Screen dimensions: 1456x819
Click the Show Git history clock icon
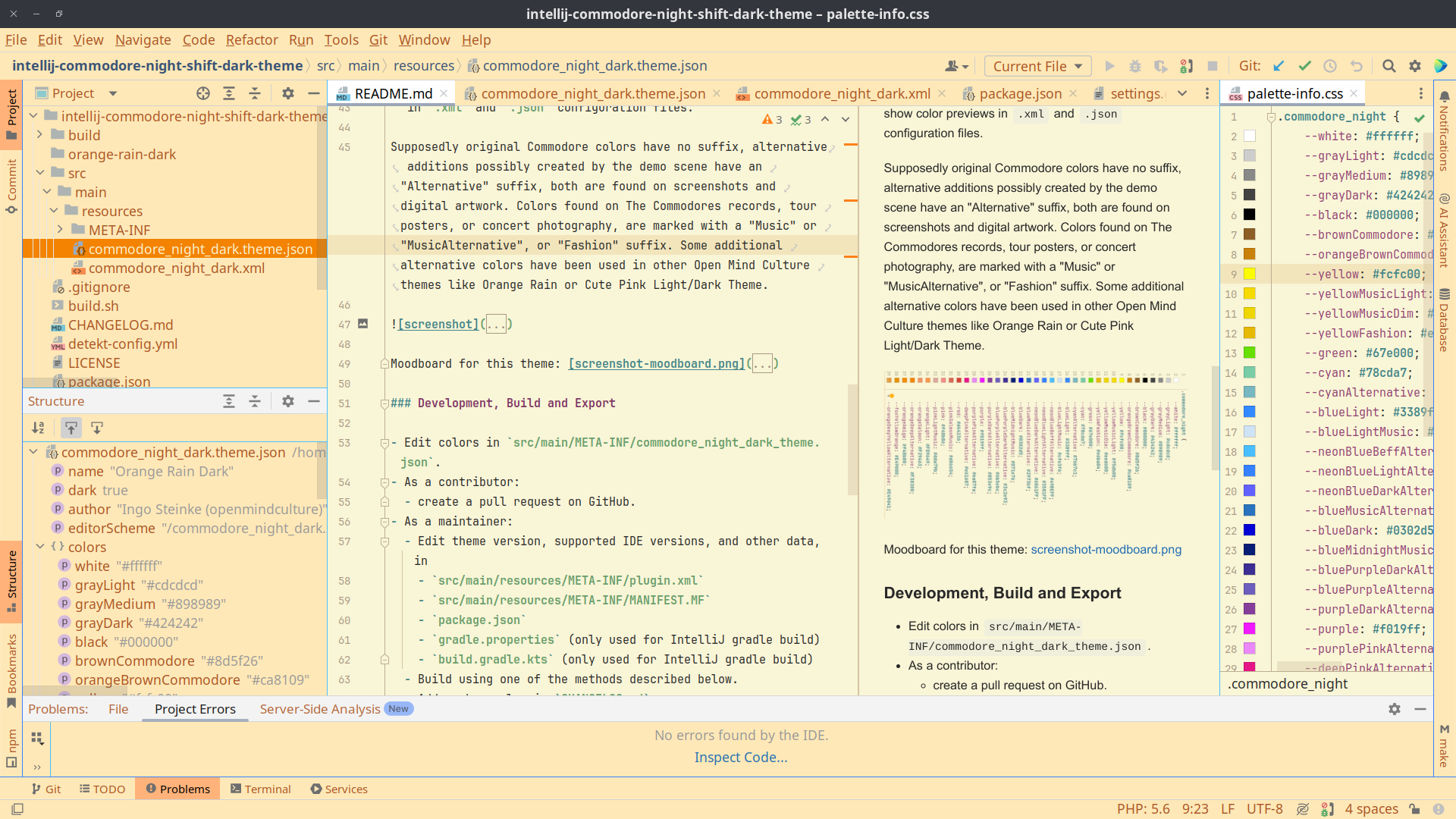[x=1330, y=66]
